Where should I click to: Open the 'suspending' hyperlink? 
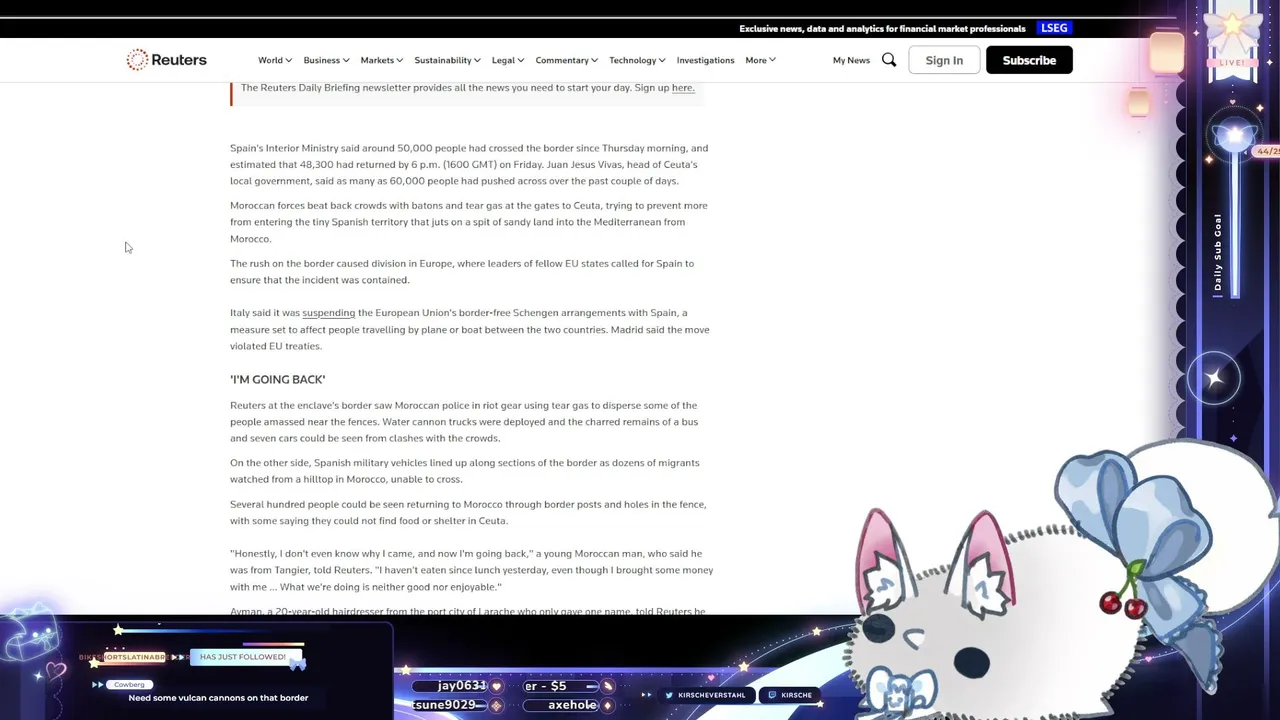pos(328,313)
